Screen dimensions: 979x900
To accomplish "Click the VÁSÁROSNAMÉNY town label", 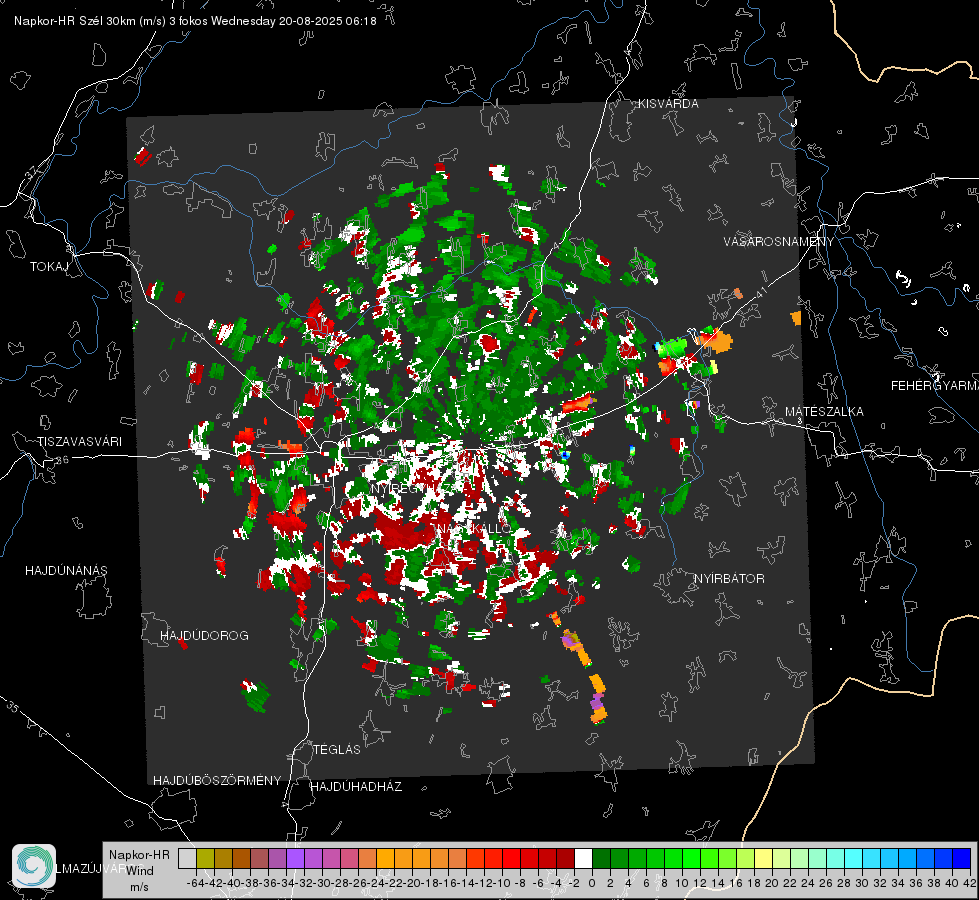I will coord(779,242).
